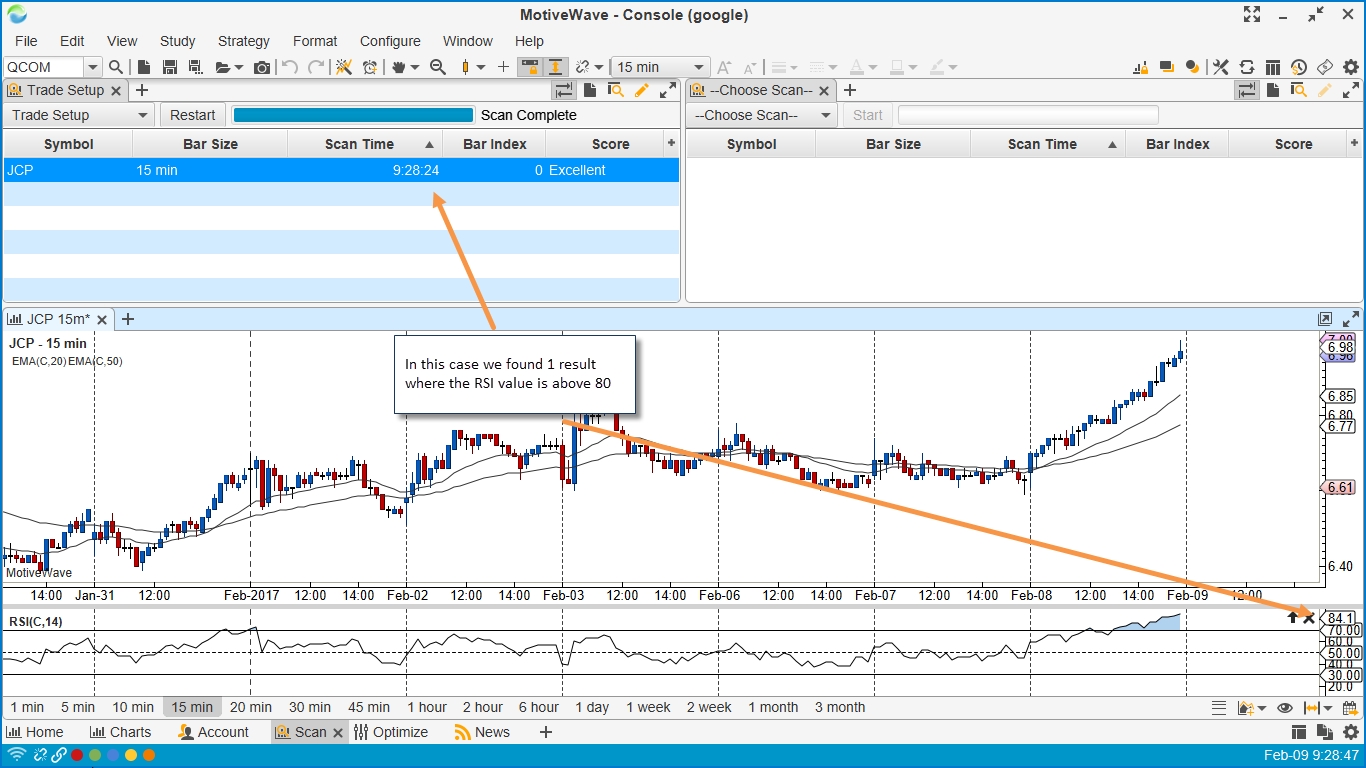The width and height of the screenshot is (1366, 768).
Task: Open the magic wand studies icon
Action: coord(343,67)
